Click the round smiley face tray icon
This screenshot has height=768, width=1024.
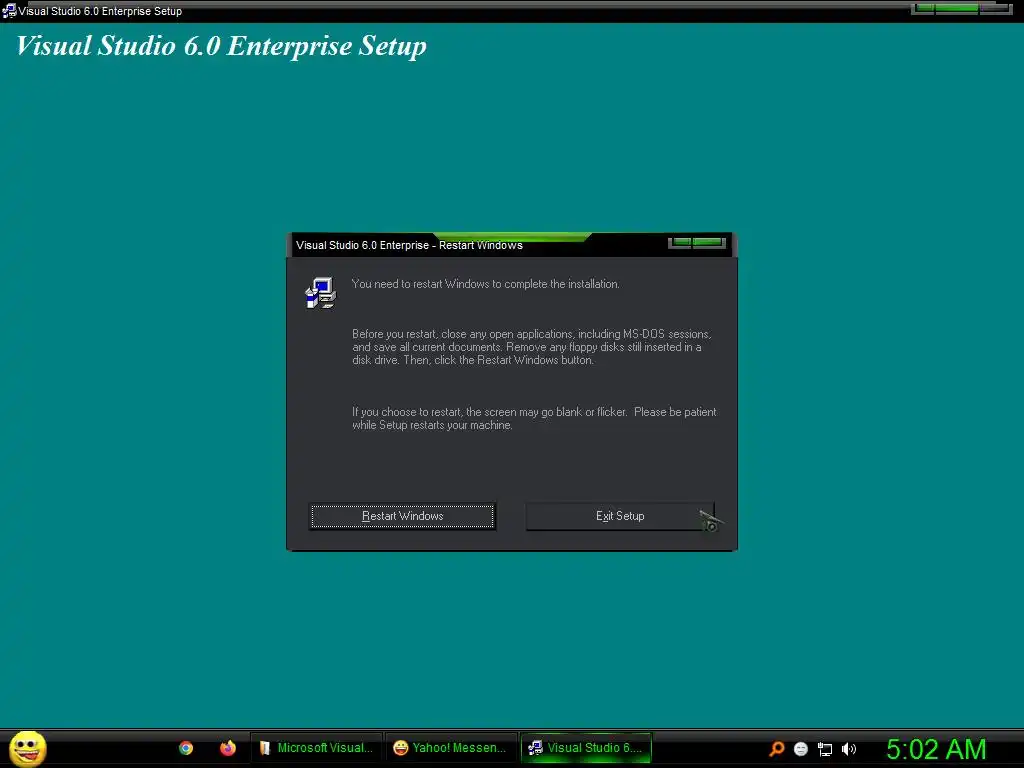(x=801, y=749)
